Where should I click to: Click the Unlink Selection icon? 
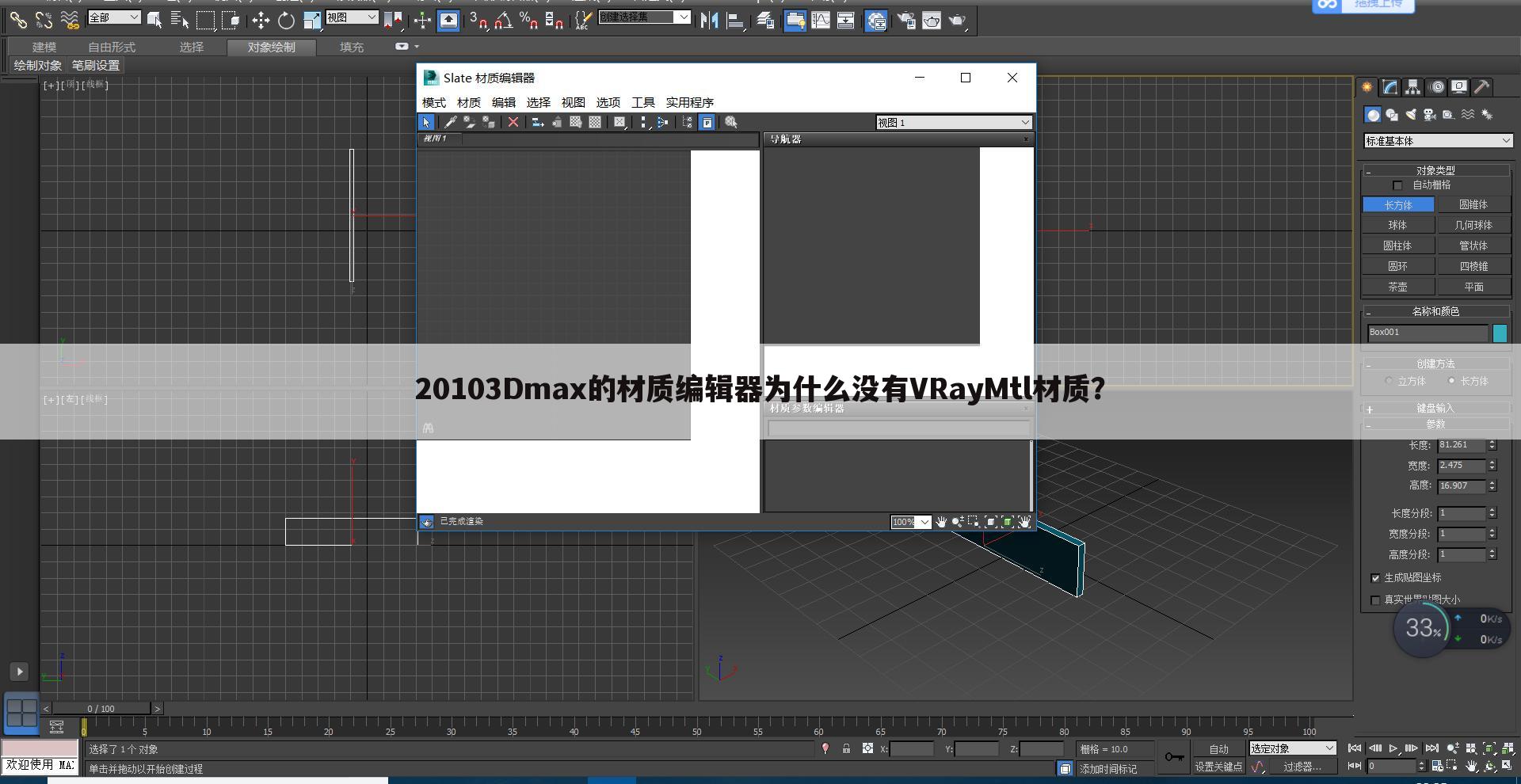(x=44, y=20)
